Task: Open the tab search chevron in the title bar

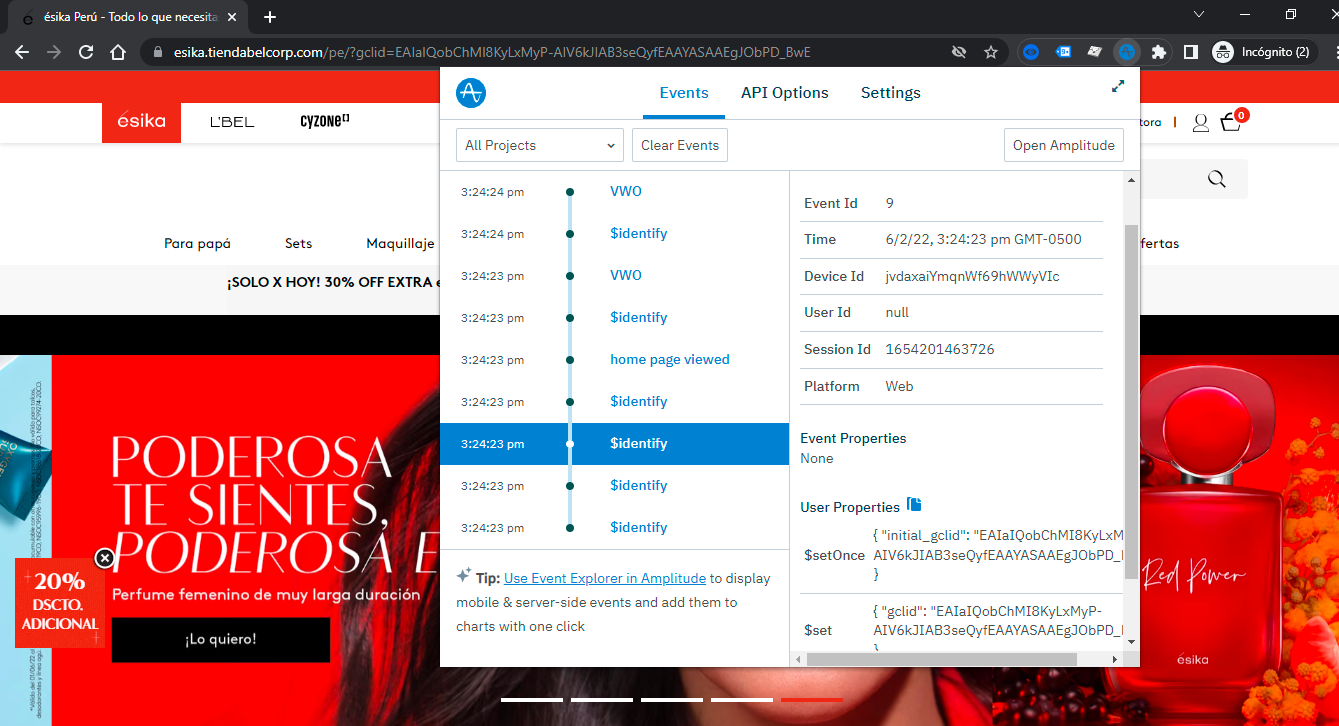Action: [1200, 15]
